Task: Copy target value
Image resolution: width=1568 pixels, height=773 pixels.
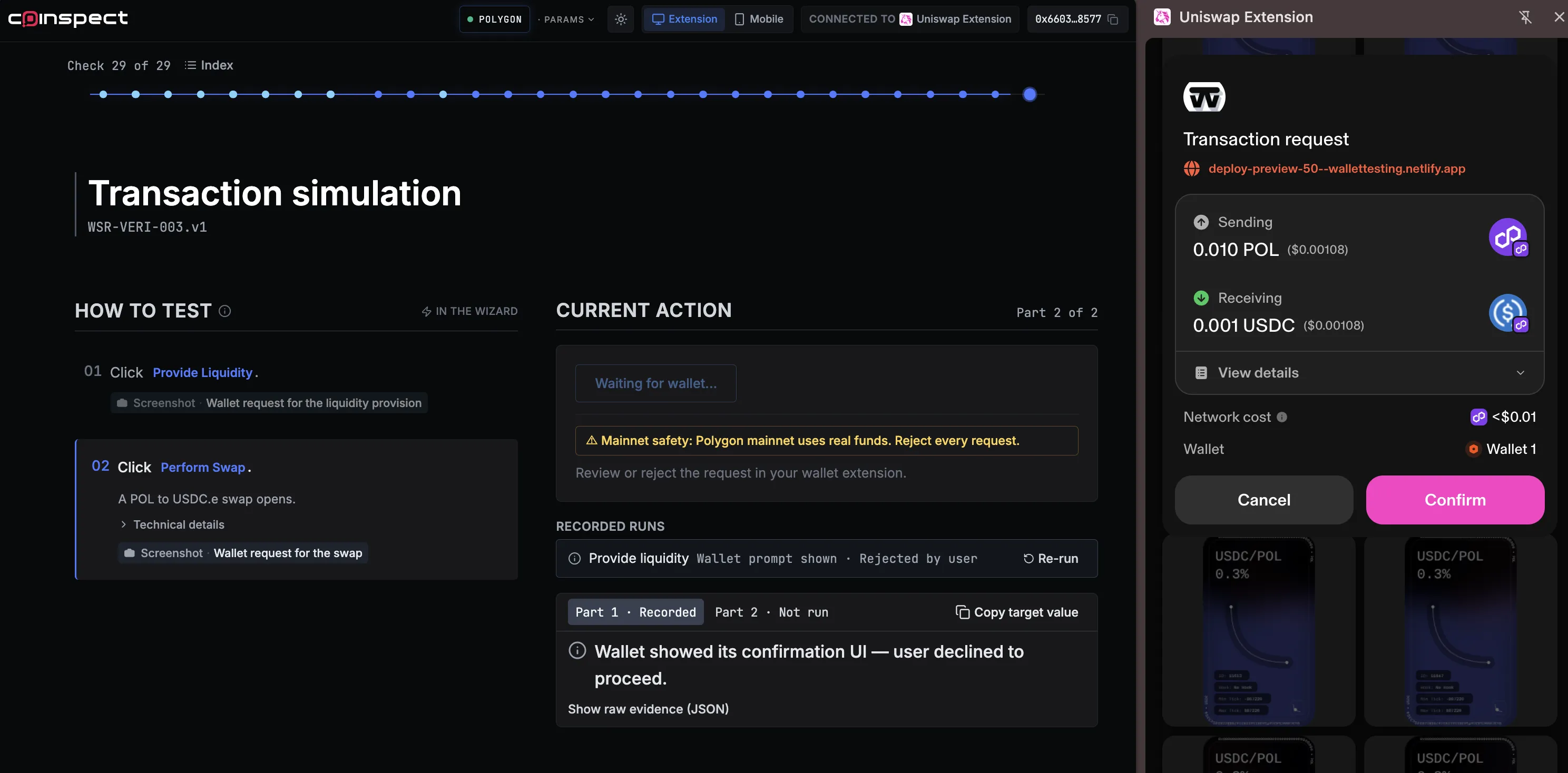Action: tap(1016, 612)
